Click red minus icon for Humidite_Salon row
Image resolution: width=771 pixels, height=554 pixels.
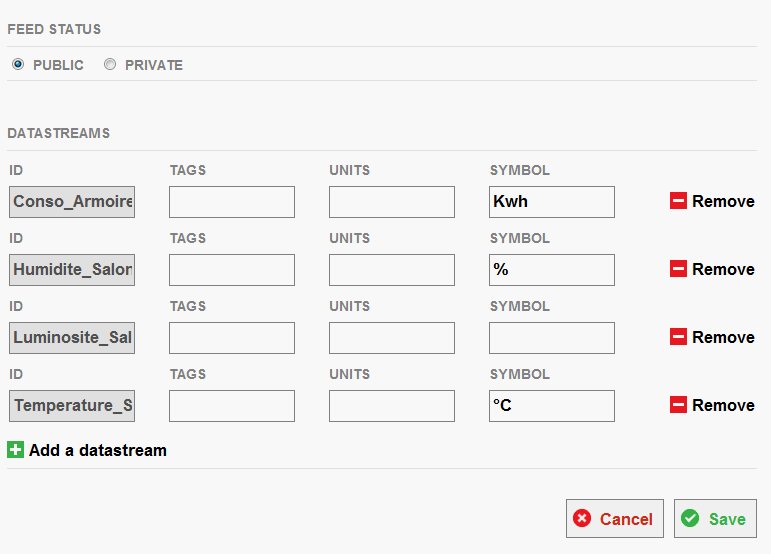click(x=678, y=268)
